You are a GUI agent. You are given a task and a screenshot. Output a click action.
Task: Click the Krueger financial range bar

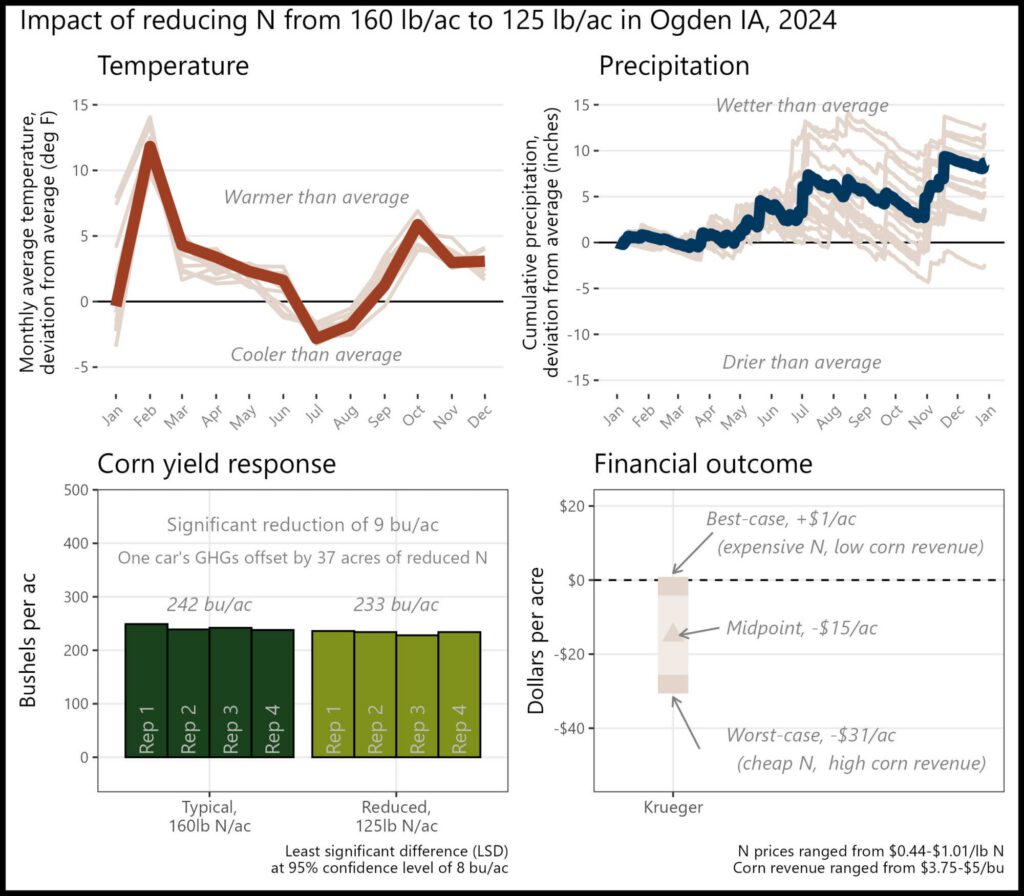[x=673, y=635]
